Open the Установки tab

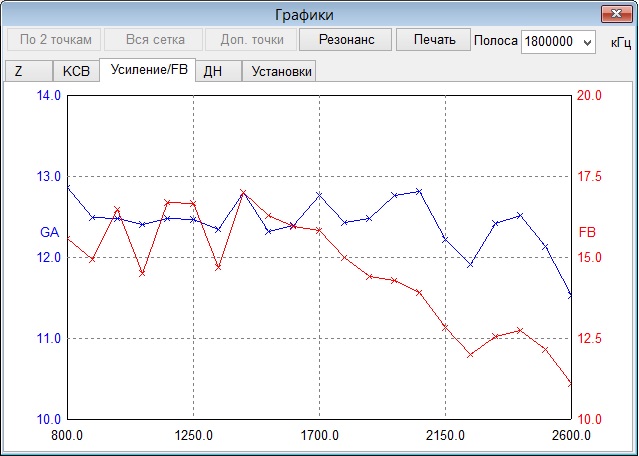[x=280, y=71]
